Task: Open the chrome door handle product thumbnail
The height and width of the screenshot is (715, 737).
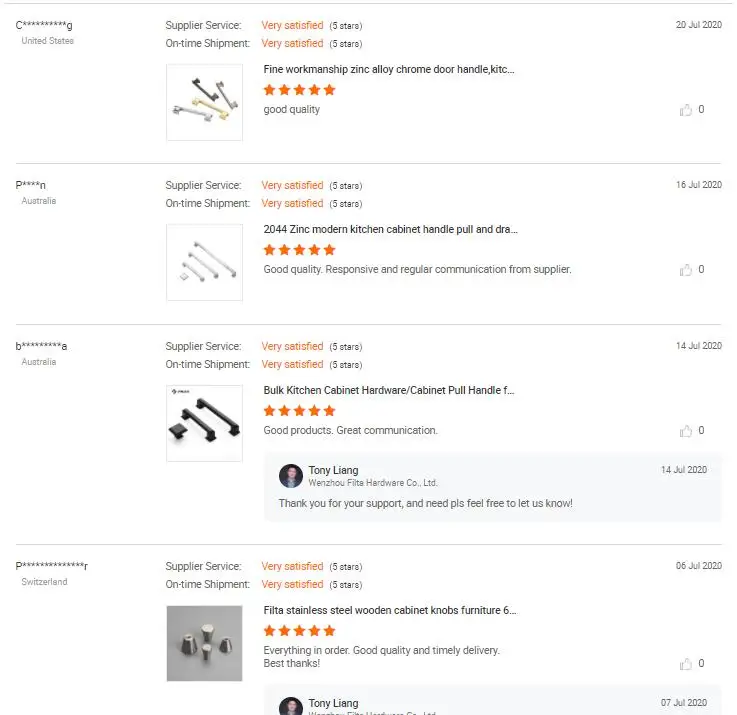Action: coord(204,102)
